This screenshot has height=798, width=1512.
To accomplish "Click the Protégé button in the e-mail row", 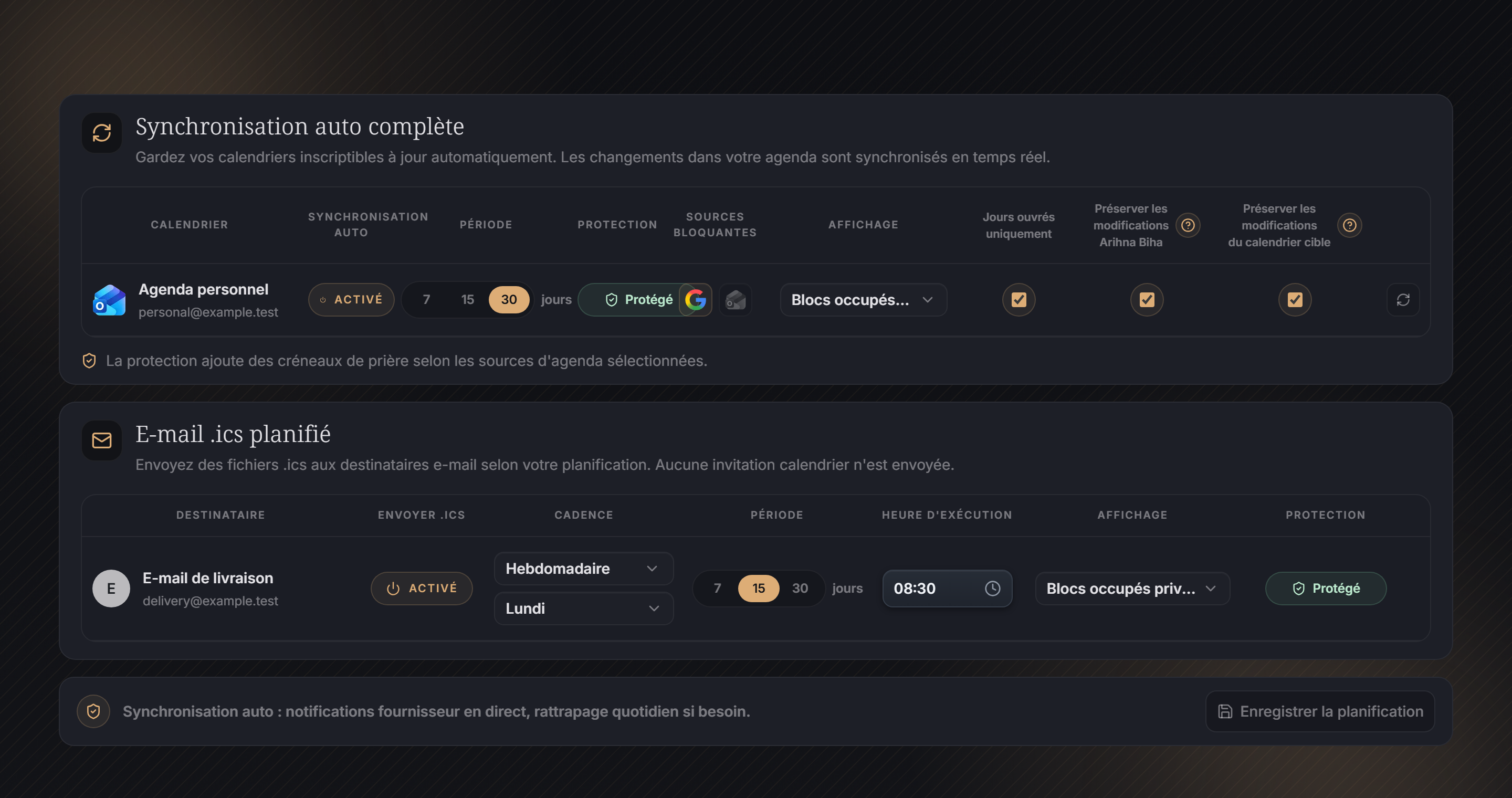I will [1326, 589].
